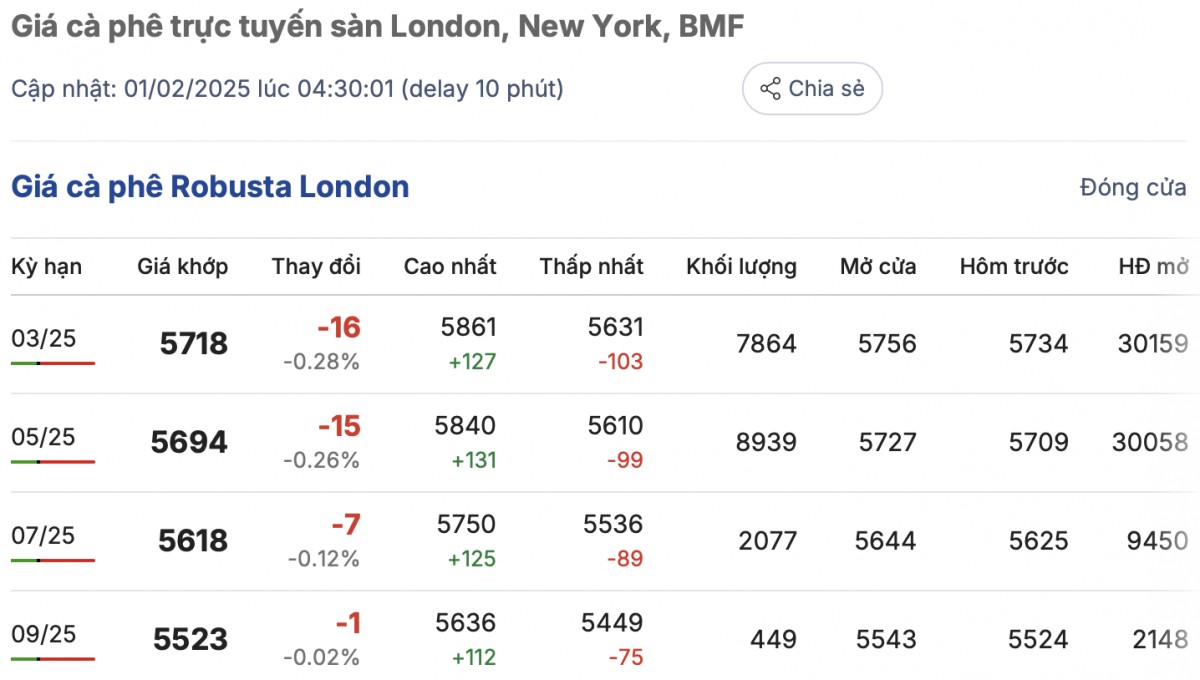Click the Thấp nhất column header
This screenshot has height=680, width=1200.
click(592, 267)
